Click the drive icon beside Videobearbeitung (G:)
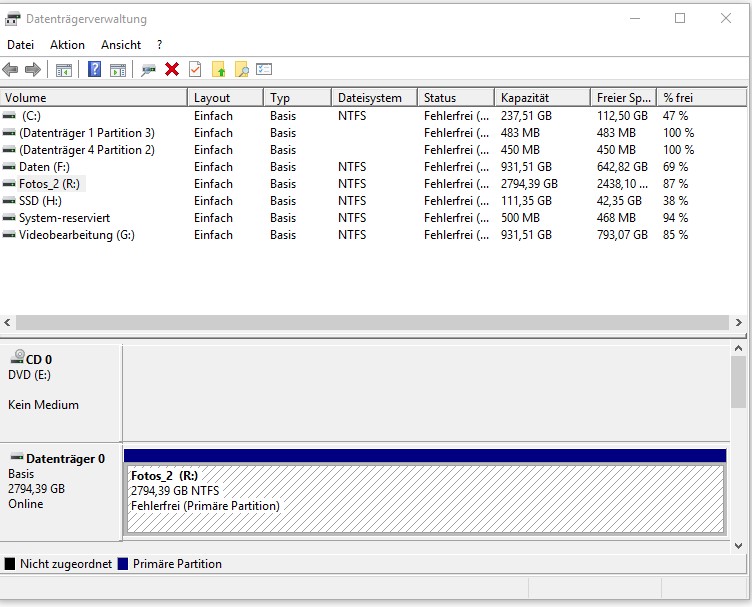This screenshot has height=607, width=752. pyautogui.click(x=9, y=235)
